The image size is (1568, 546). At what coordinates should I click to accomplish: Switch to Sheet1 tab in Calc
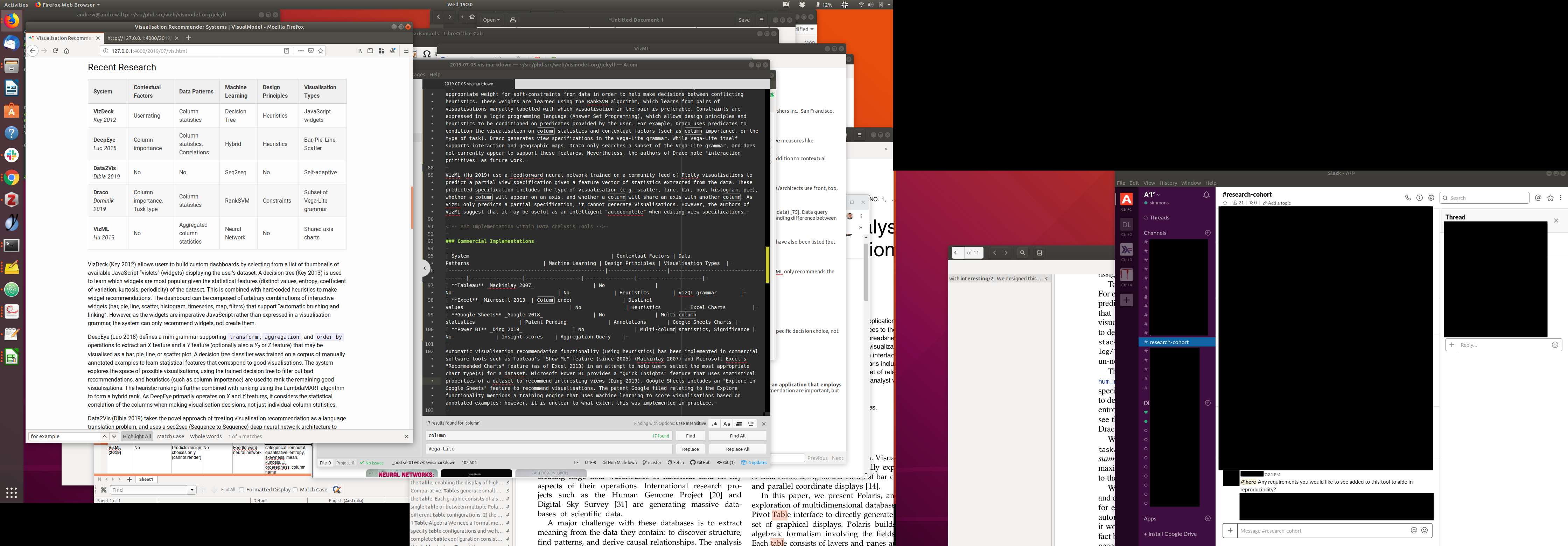pyautogui.click(x=146, y=479)
